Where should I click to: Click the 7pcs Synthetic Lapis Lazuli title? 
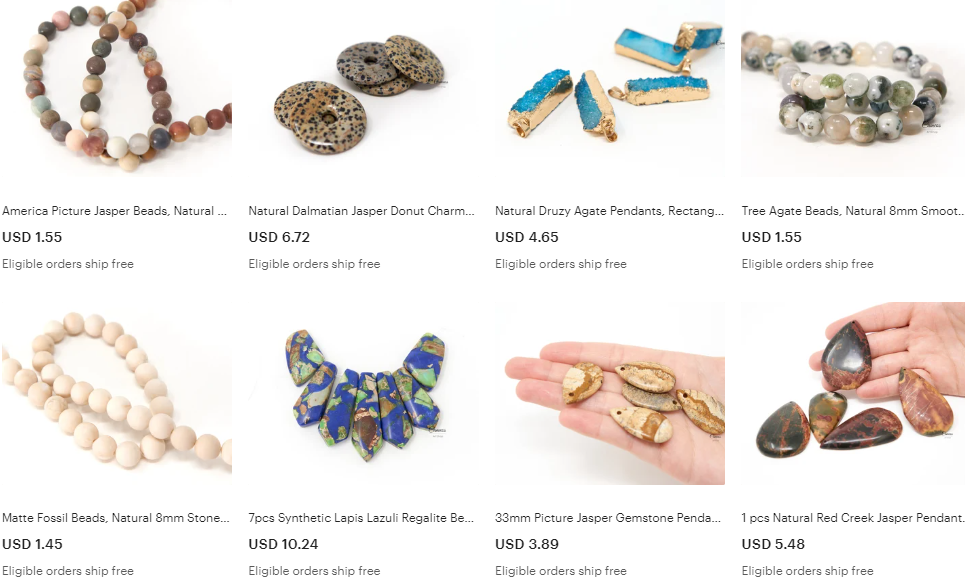tap(361, 518)
